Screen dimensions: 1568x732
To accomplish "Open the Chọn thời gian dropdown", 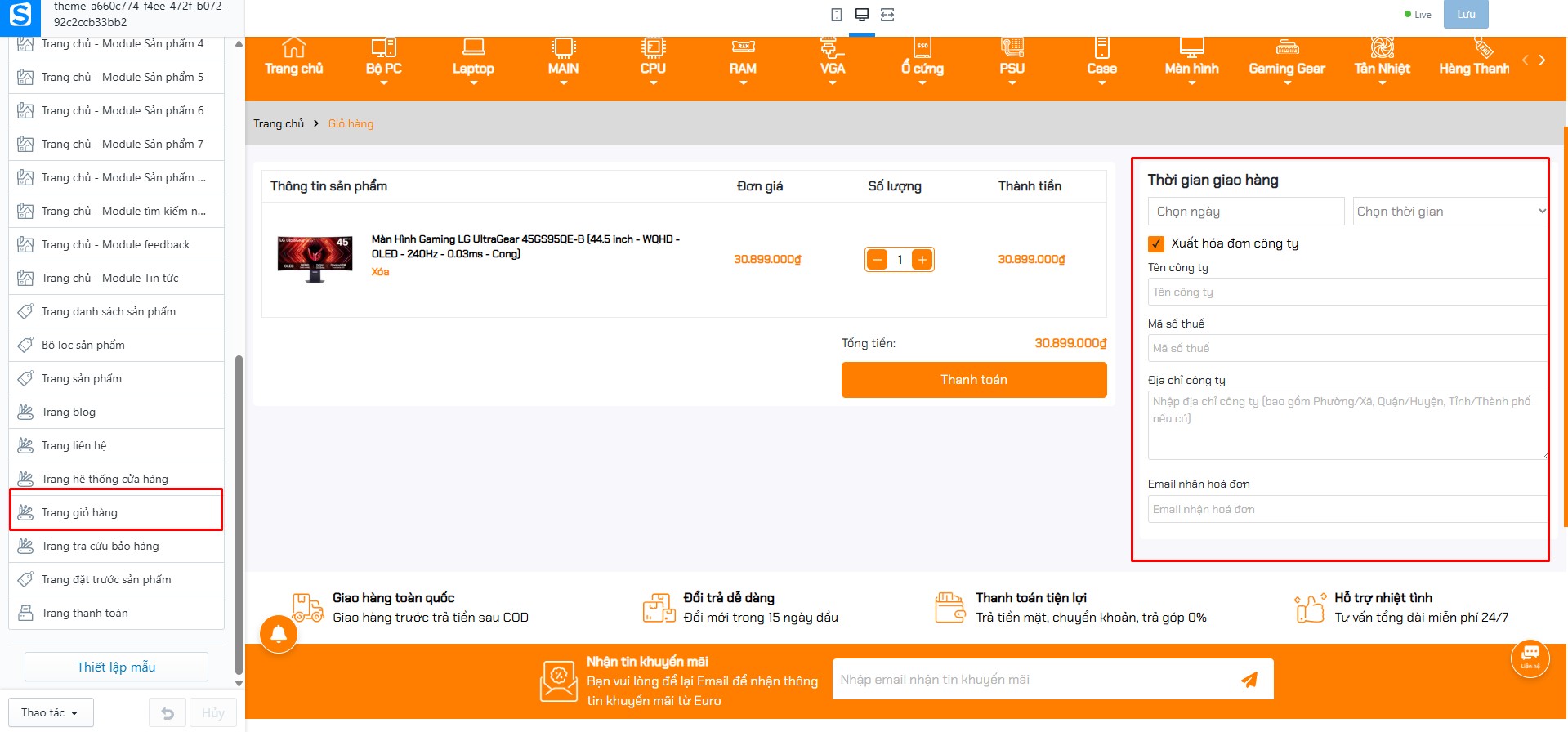I will [x=1450, y=212].
